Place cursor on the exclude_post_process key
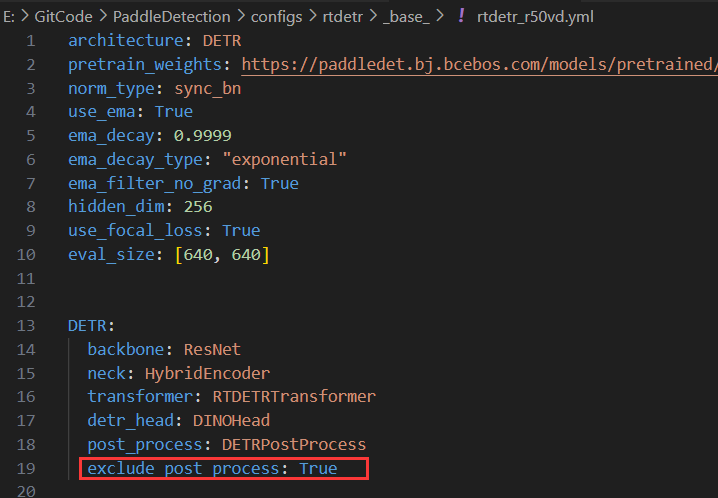 (x=188, y=468)
